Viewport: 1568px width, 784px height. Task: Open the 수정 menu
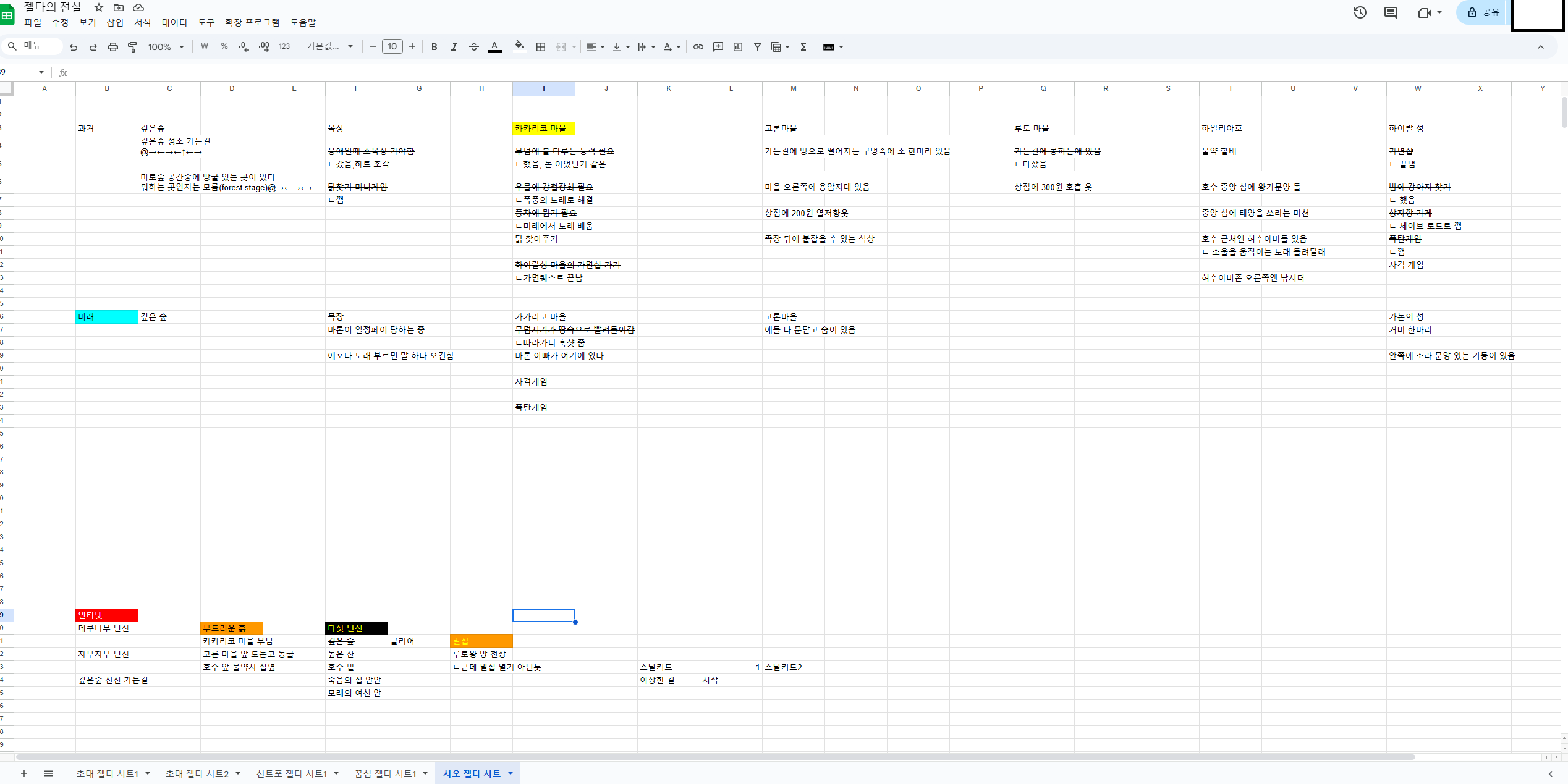[60, 22]
